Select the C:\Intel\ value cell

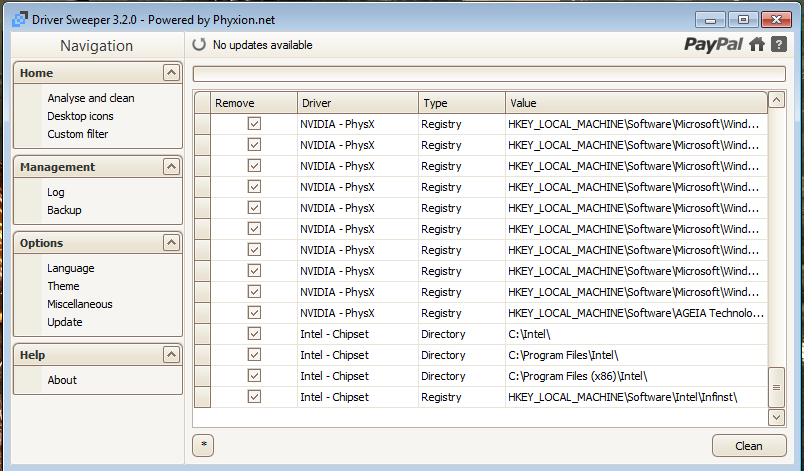(x=636, y=334)
